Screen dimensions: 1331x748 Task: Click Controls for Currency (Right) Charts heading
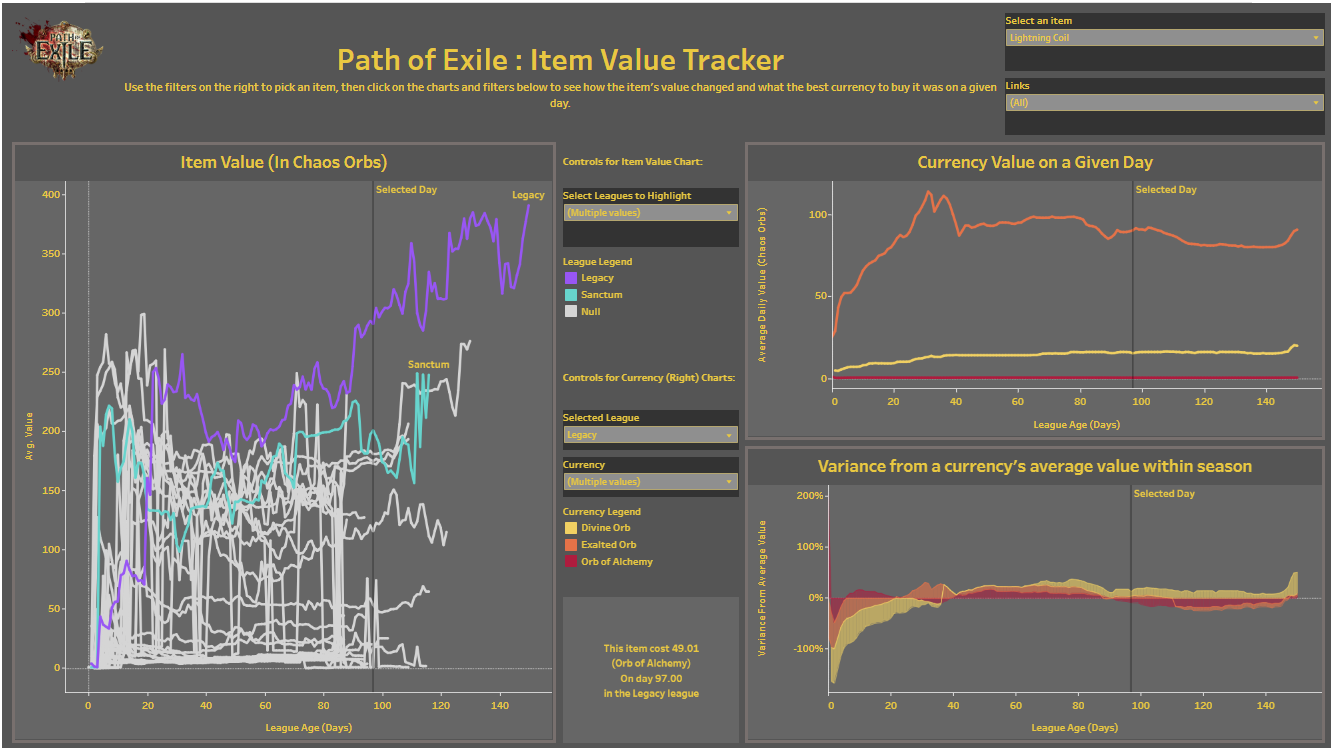pyautogui.click(x=649, y=377)
